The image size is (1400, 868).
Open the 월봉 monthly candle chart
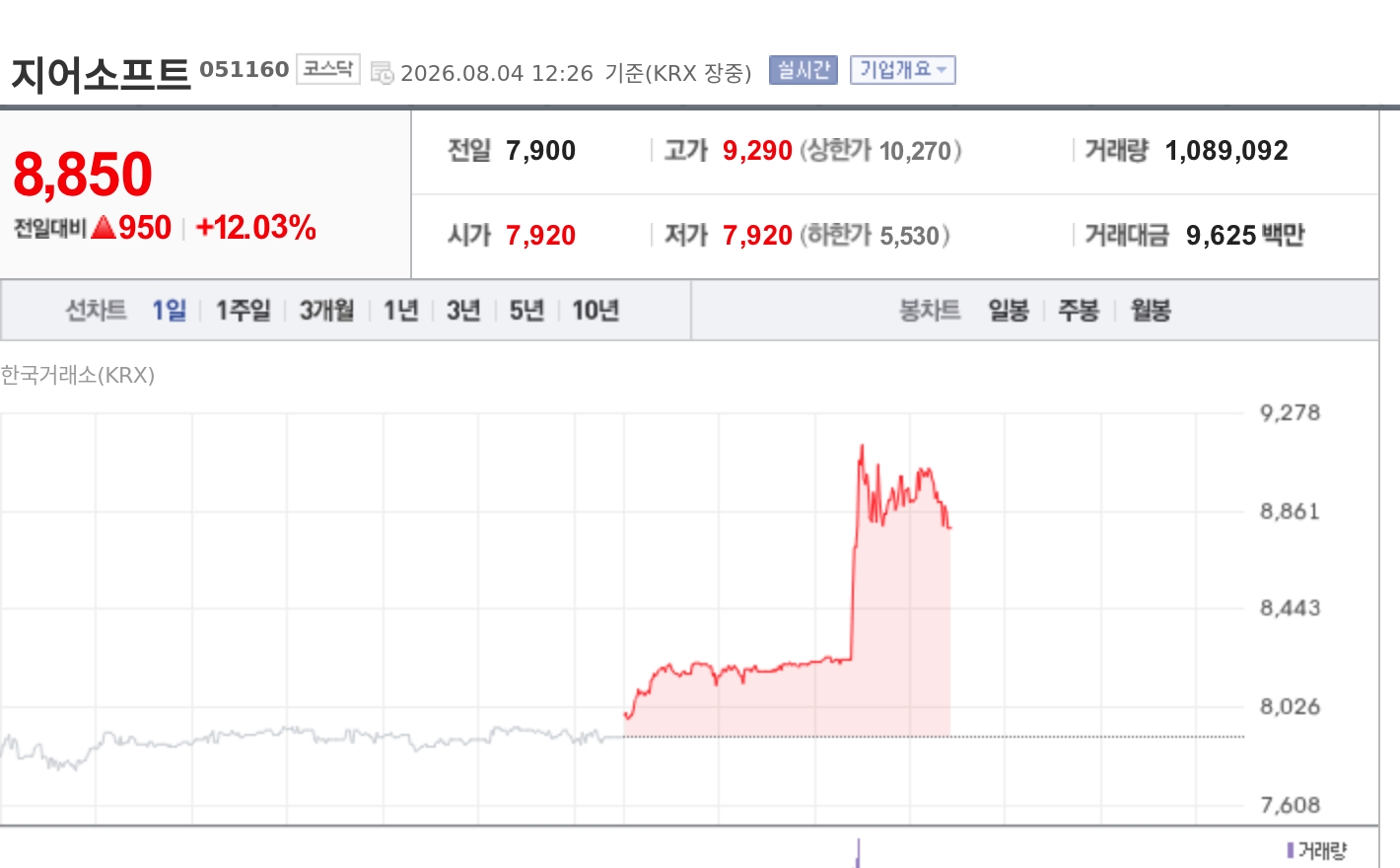tap(1151, 311)
